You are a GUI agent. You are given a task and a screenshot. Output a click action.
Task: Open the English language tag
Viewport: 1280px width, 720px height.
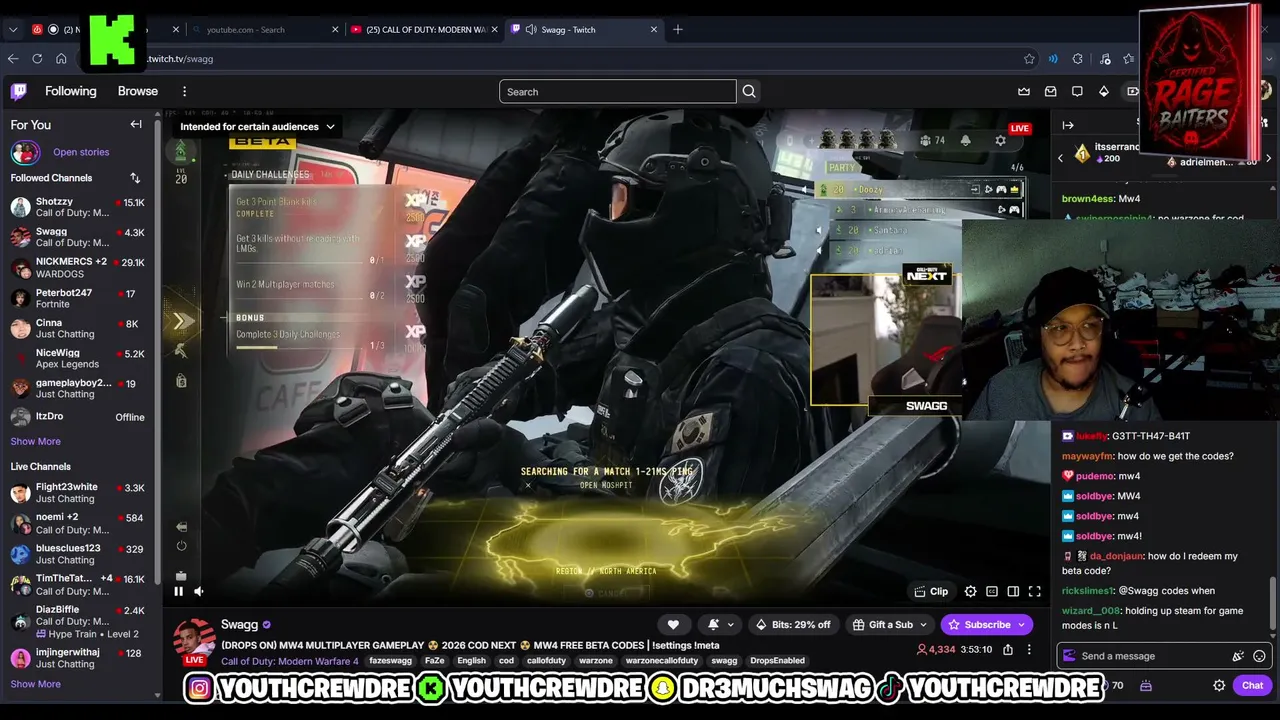[x=471, y=661]
